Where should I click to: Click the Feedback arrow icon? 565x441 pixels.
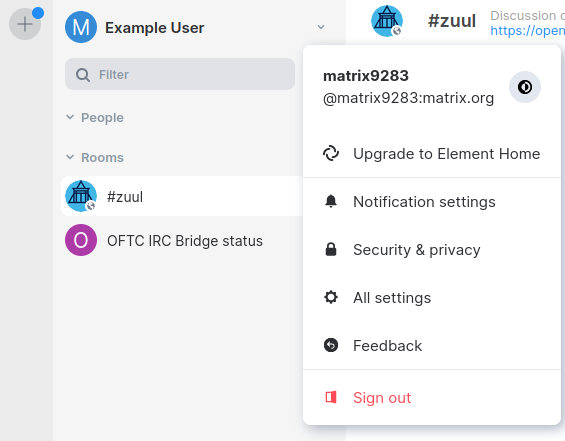[x=331, y=345]
